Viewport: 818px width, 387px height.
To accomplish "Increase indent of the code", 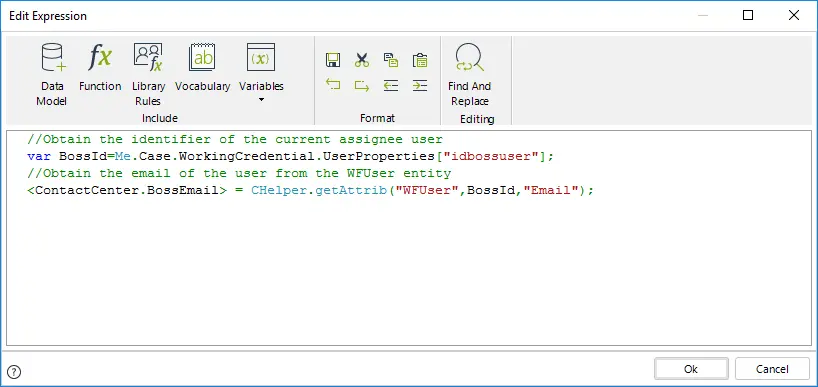I will click(x=420, y=85).
